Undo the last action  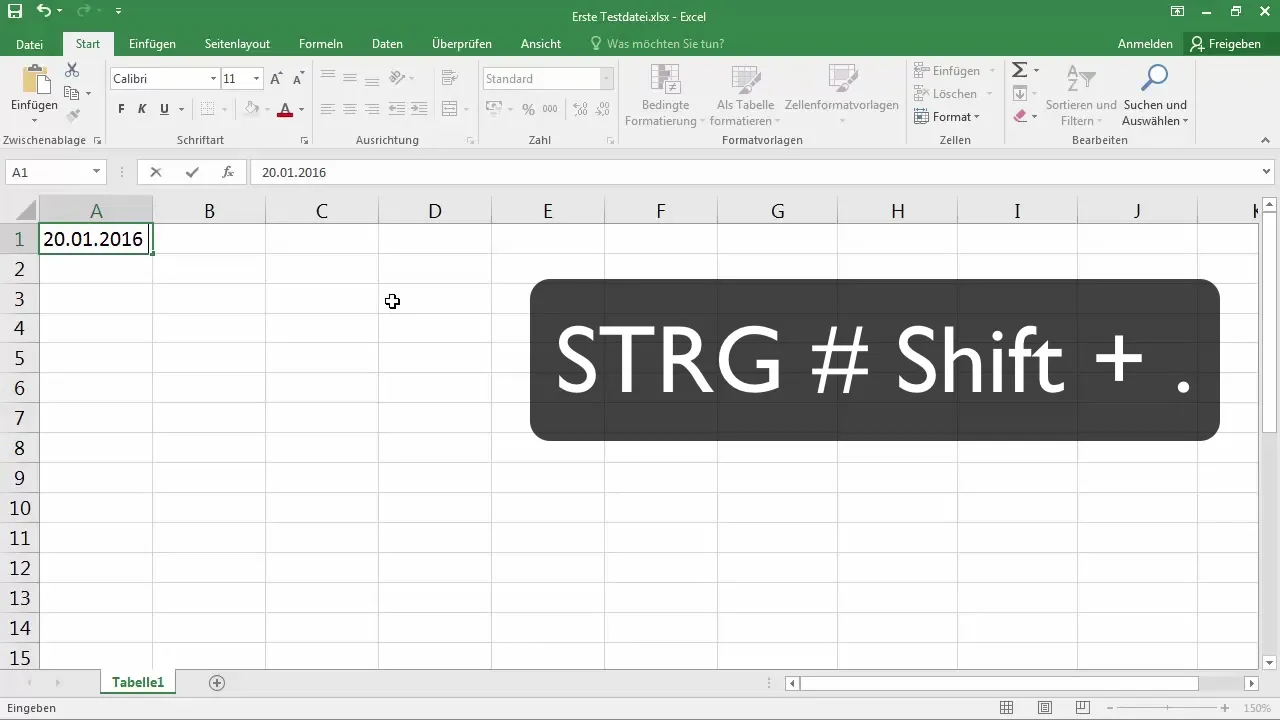44,11
